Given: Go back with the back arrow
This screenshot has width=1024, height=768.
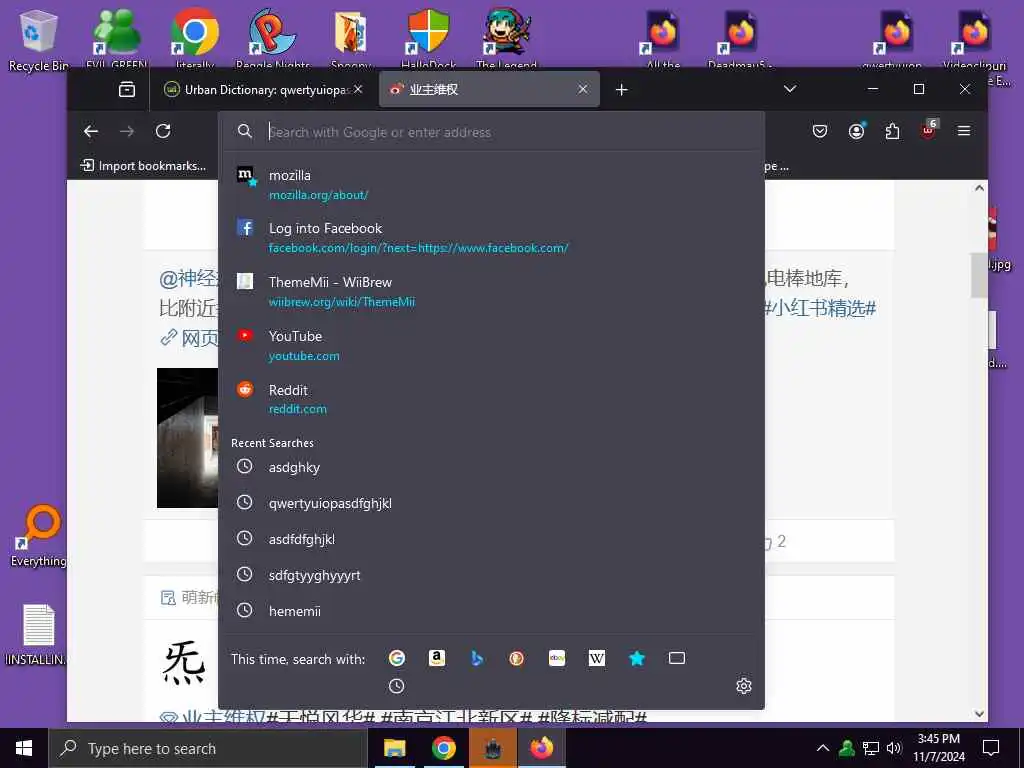Looking at the screenshot, I should (x=91, y=131).
